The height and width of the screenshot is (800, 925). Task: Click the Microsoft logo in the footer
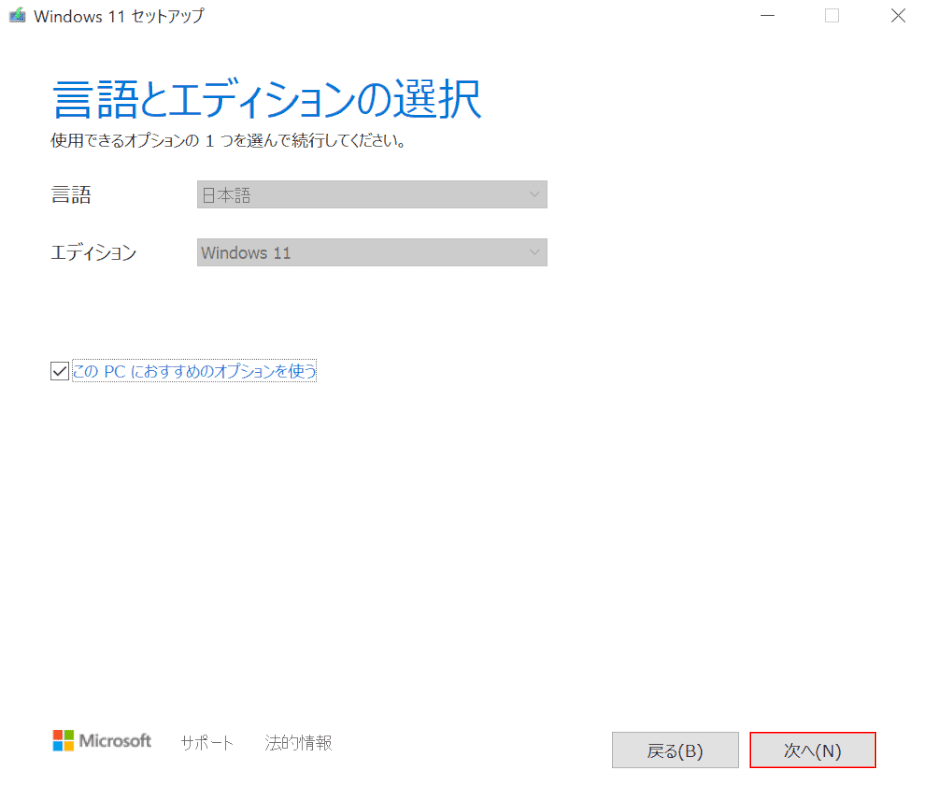coord(102,741)
